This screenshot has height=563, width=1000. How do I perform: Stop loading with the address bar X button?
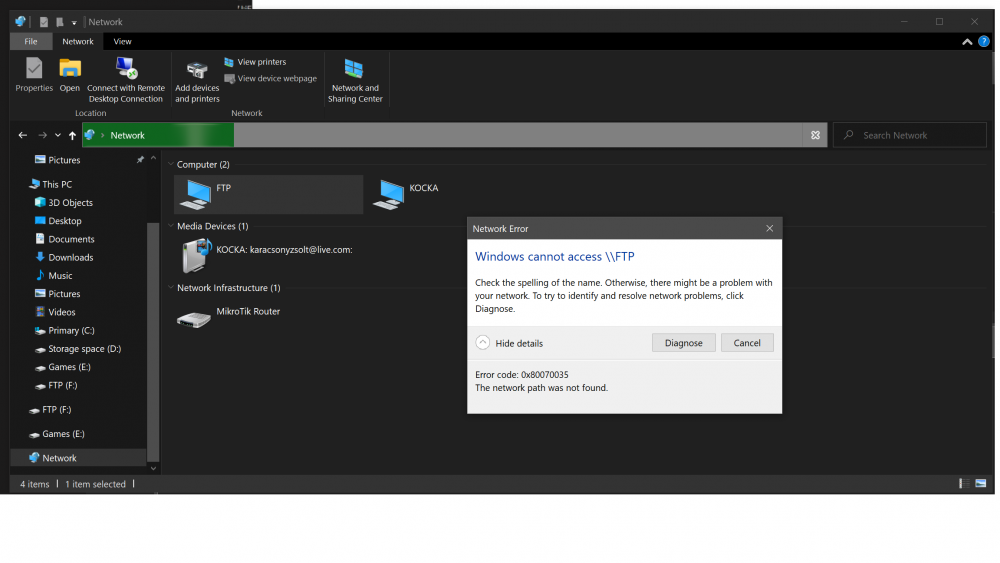pyautogui.click(x=815, y=135)
